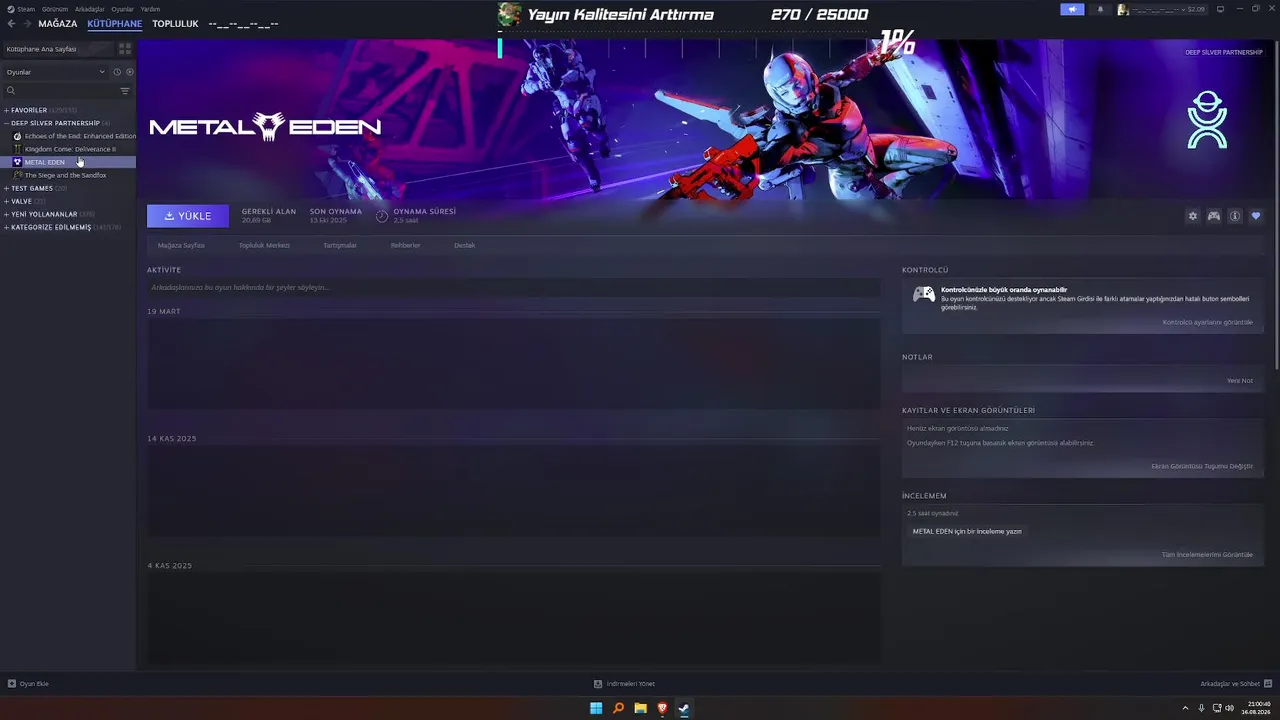Toggle ready-to-play games filter

click(130, 72)
